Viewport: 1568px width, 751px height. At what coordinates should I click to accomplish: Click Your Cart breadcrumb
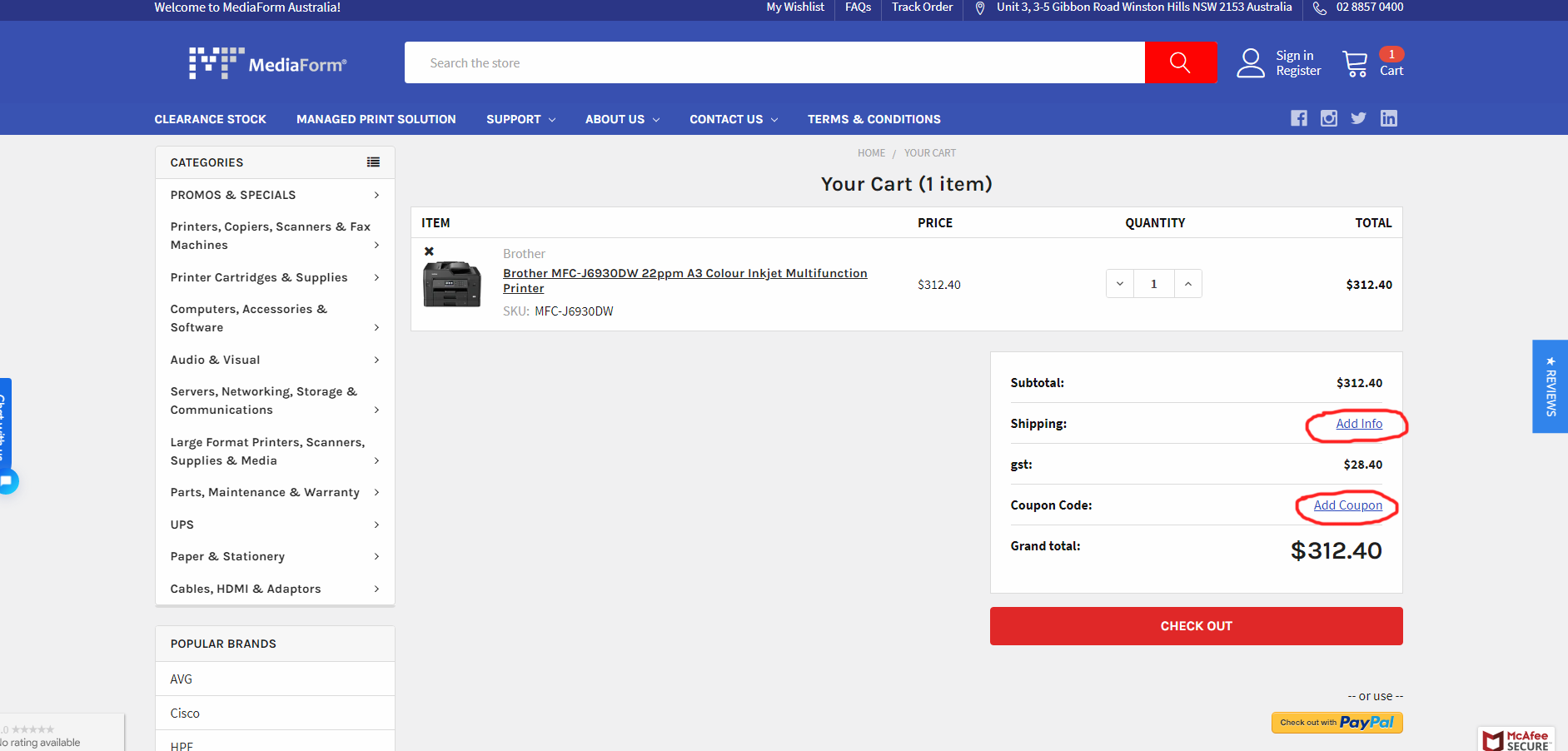click(930, 153)
